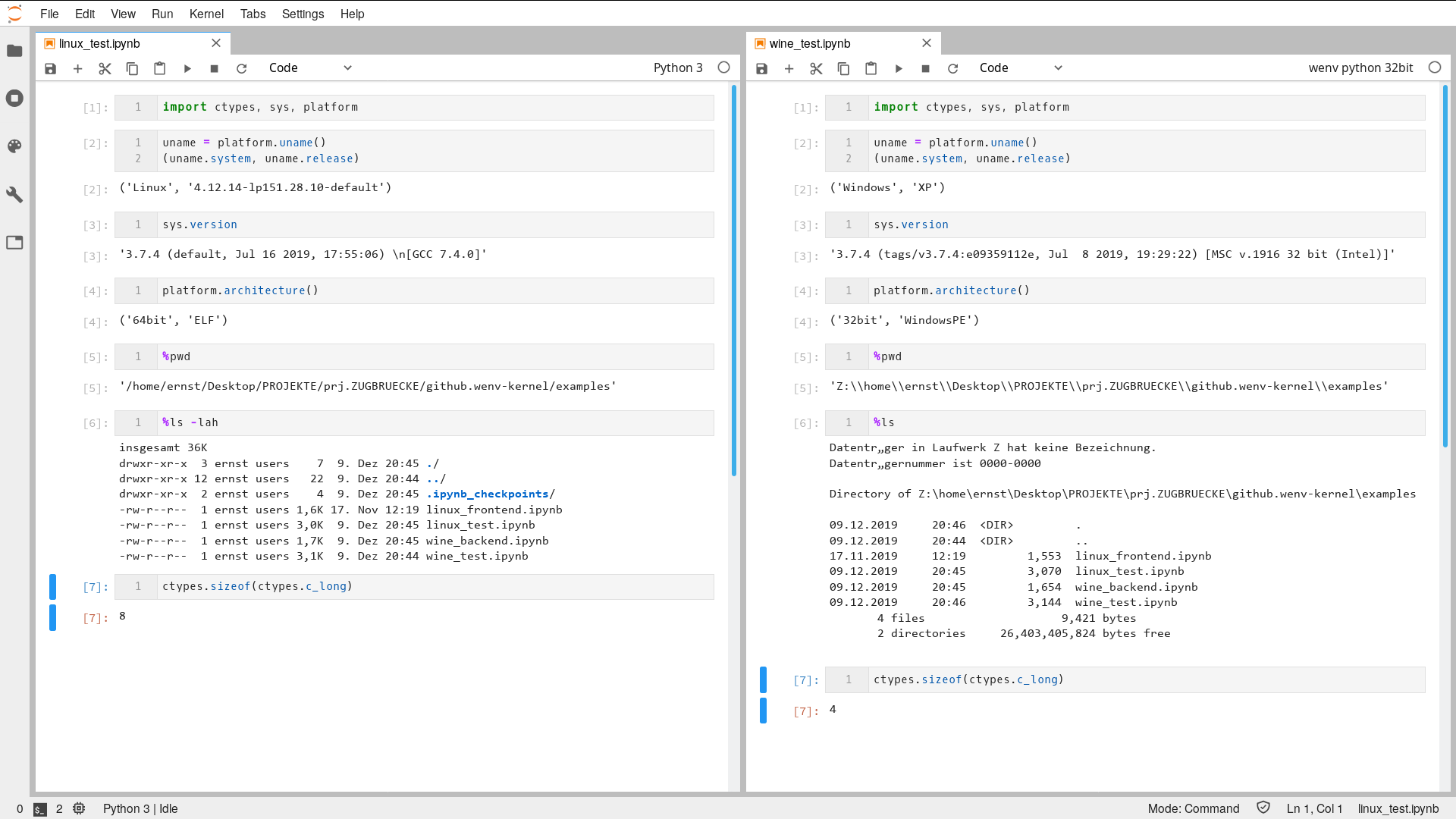This screenshot has height=819, width=1456.
Task: Click the Python 3 kernel status circle
Action: pos(724,67)
